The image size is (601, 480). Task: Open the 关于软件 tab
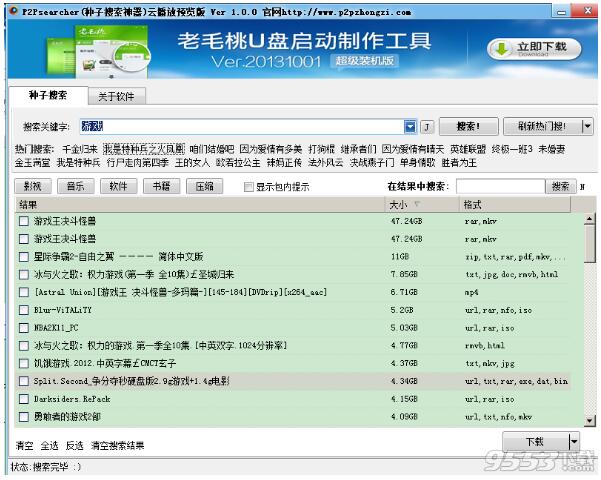click(116, 96)
